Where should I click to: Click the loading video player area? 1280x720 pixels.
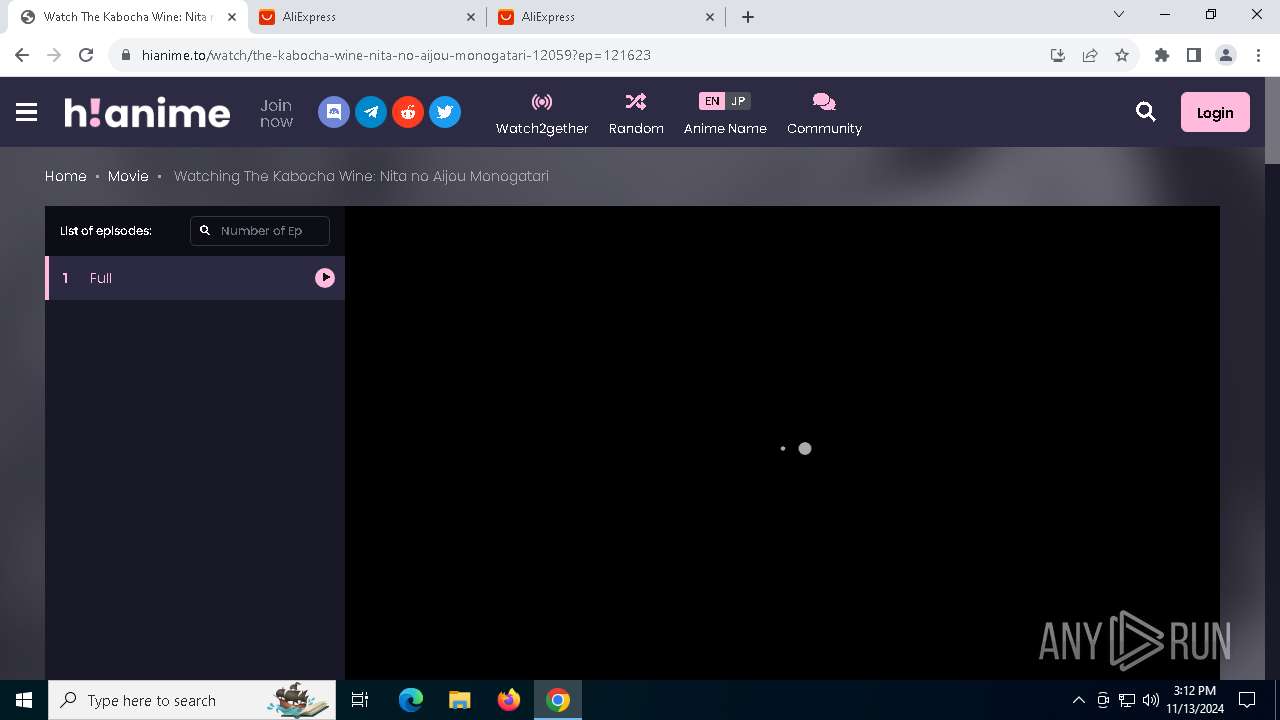coord(782,443)
